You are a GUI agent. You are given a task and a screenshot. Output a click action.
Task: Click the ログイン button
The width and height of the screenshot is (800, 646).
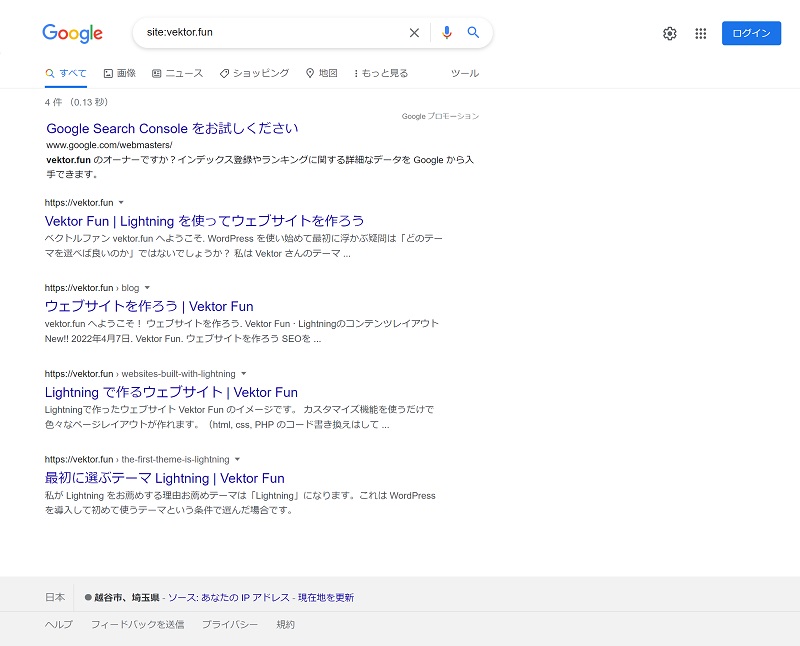[x=751, y=33]
